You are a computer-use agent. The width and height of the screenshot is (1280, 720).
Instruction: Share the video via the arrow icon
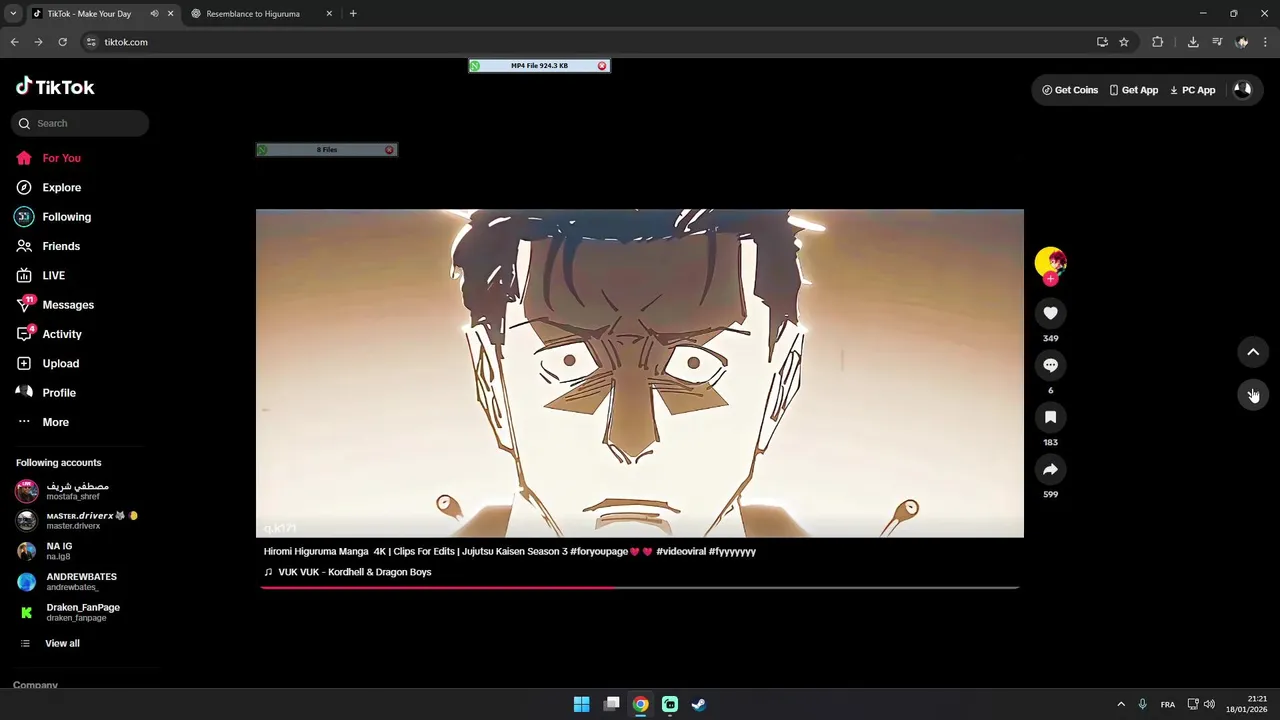(1050, 469)
